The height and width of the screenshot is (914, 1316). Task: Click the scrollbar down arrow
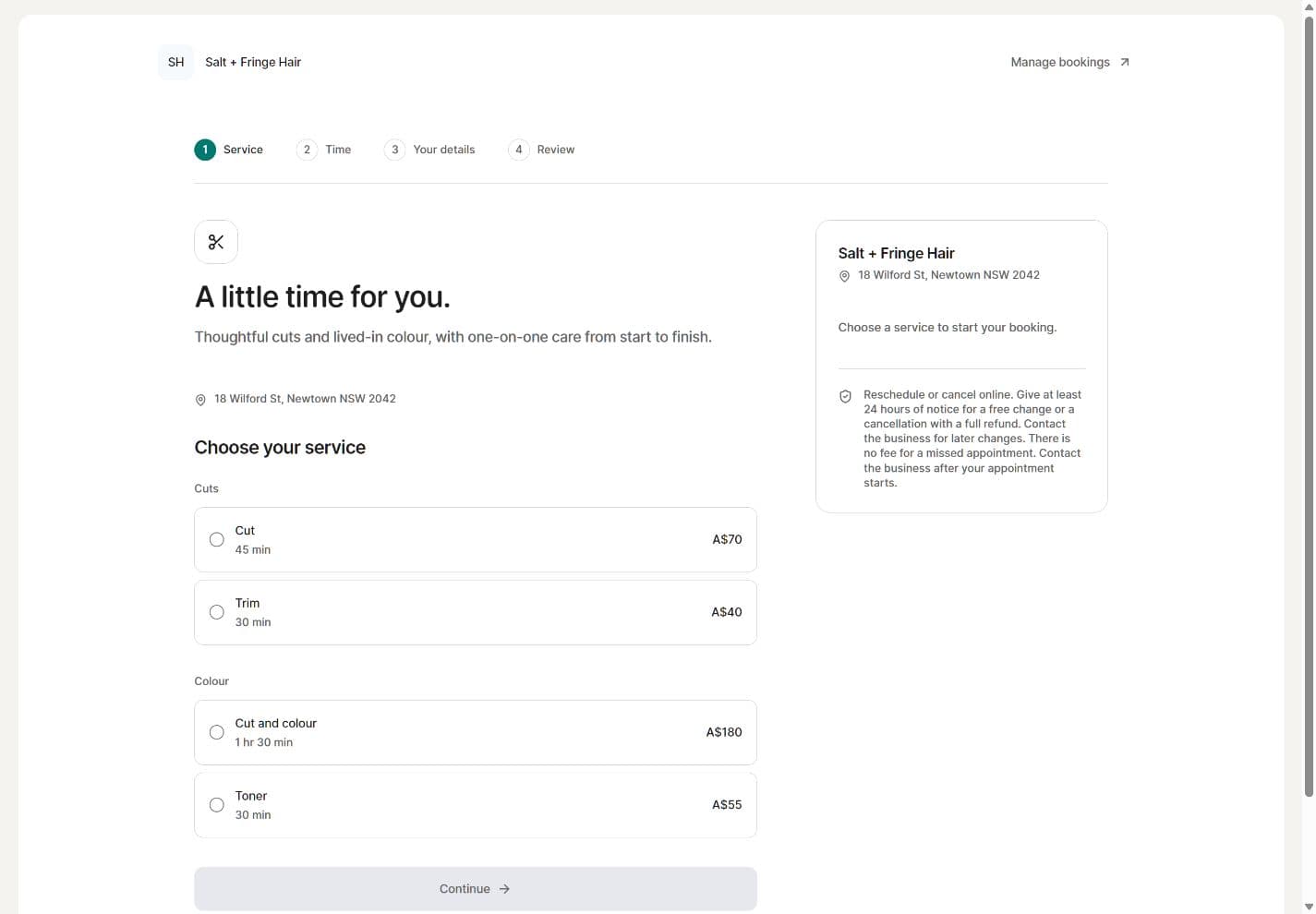point(1309,907)
